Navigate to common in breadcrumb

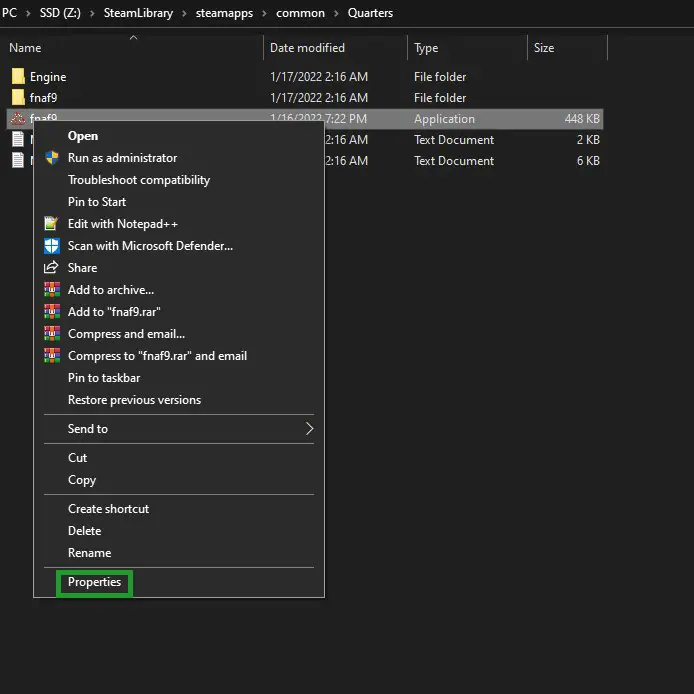click(x=300, y=13)
